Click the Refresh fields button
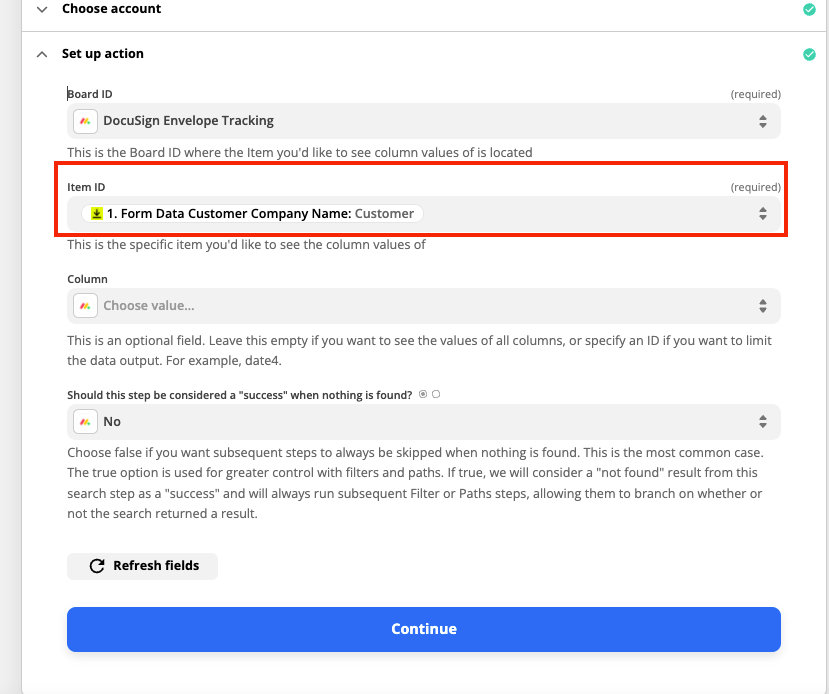Screen dimensions: 829x694 pyautogui.click(x=142, y=566)
